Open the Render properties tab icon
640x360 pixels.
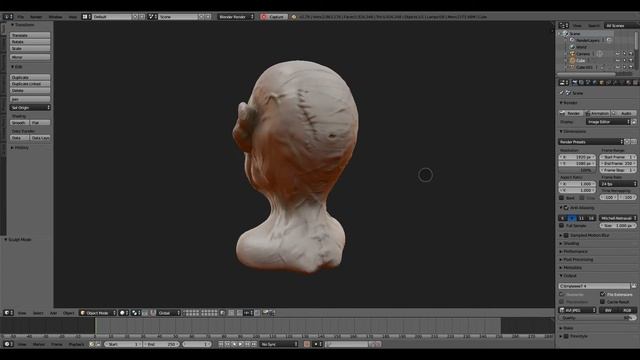click(x=575, y=82)
